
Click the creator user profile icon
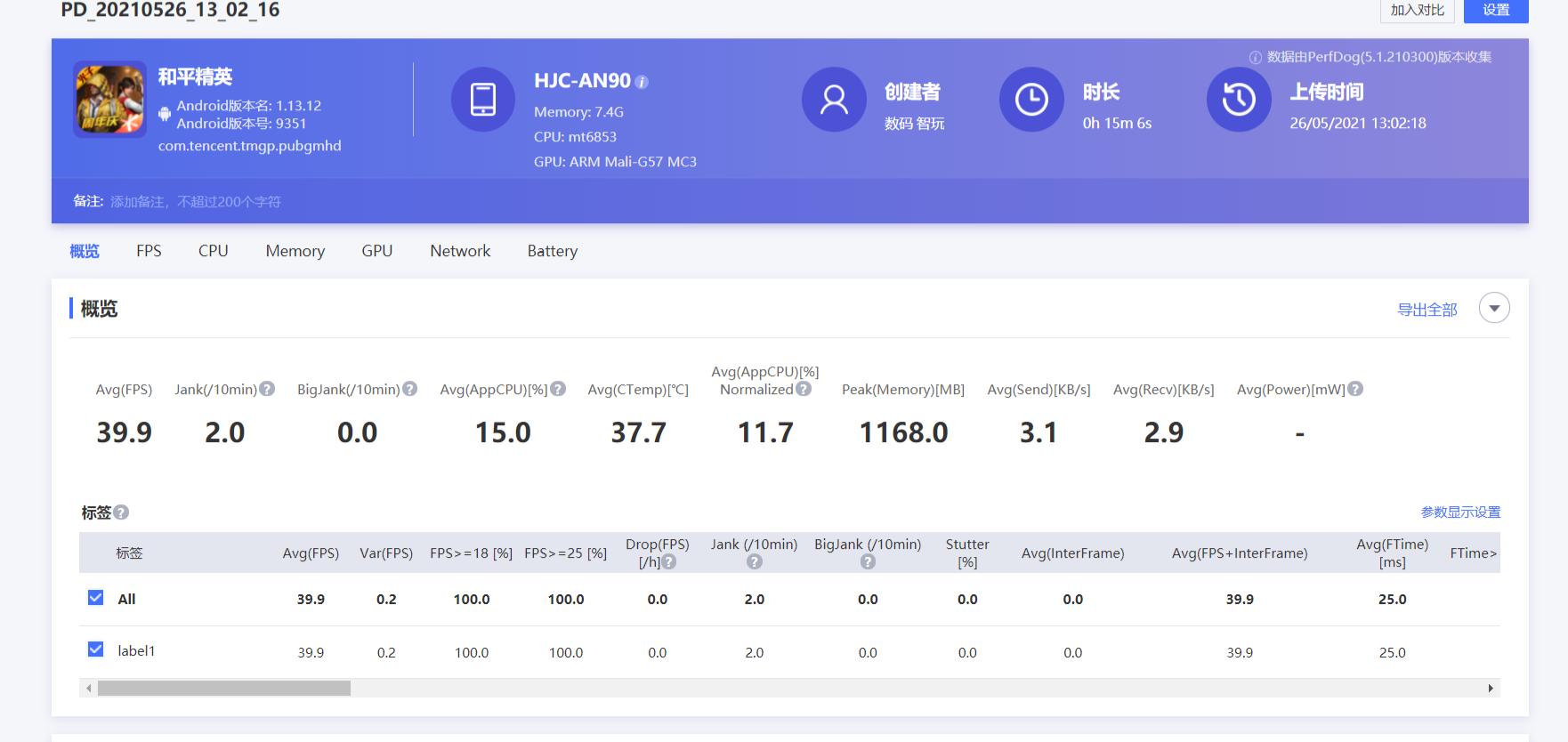(x=833, y=100)
